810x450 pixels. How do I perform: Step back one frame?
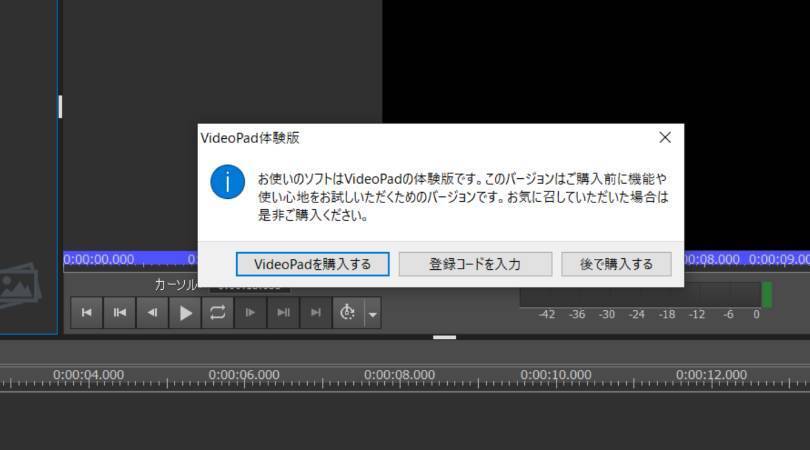pyautogui.click(x=152, y=313)
